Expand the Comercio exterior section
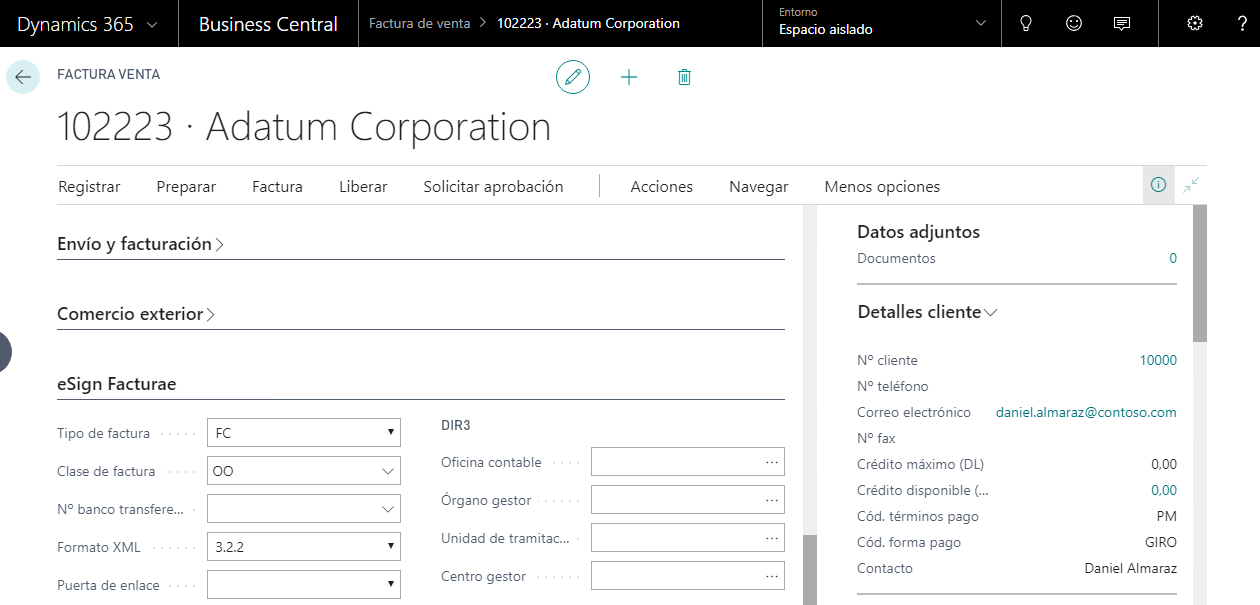Screen dimensions: 1260x605 coord(136,314)
